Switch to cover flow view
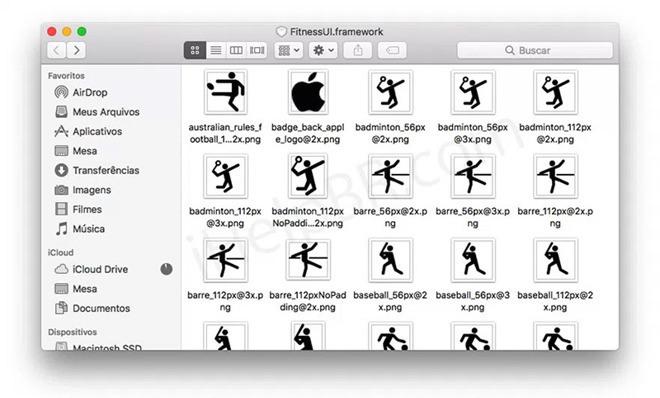The height and width of the screenshot is (398, 660). pos(257,50)
